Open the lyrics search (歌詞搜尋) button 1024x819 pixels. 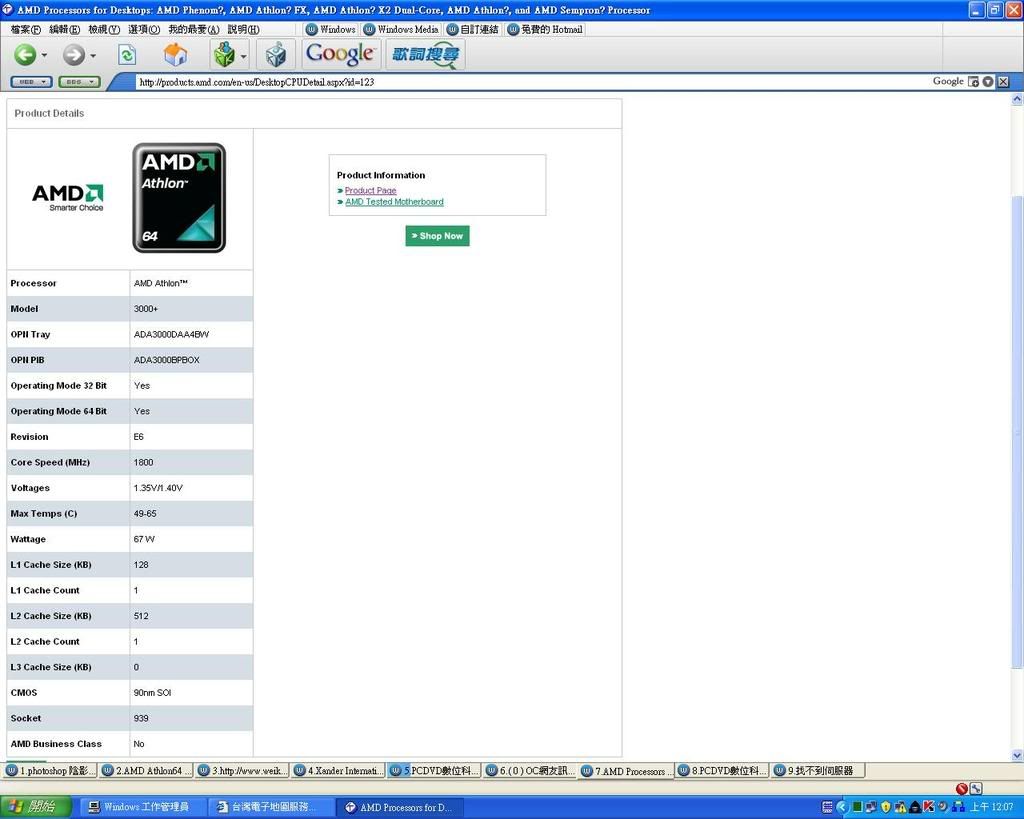click(x=426, y=54)
